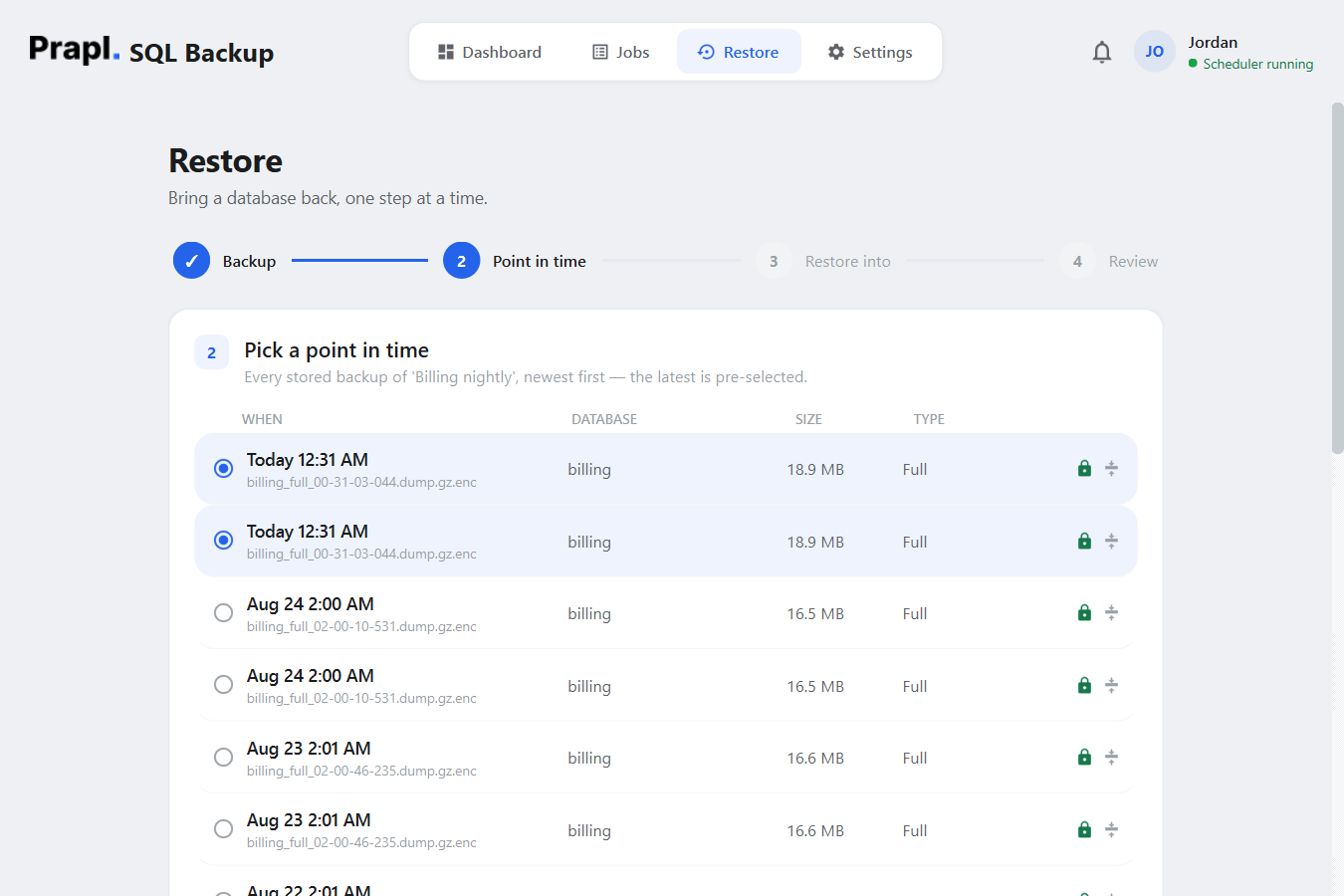Click the DATABASE column header

point(604,419)
